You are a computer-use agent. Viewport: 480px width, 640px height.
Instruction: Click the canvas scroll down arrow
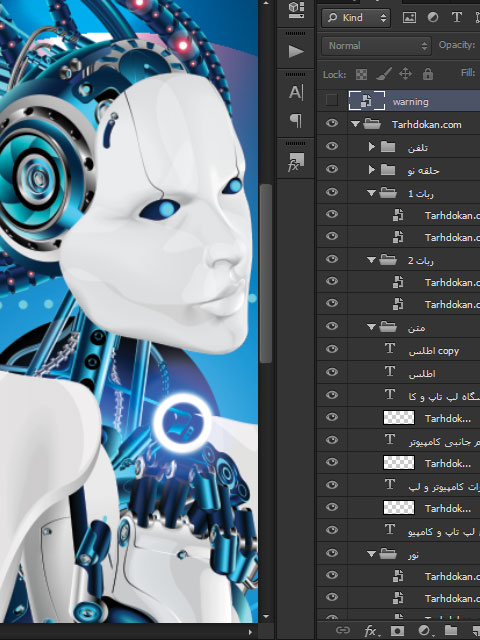click(266, 616)
